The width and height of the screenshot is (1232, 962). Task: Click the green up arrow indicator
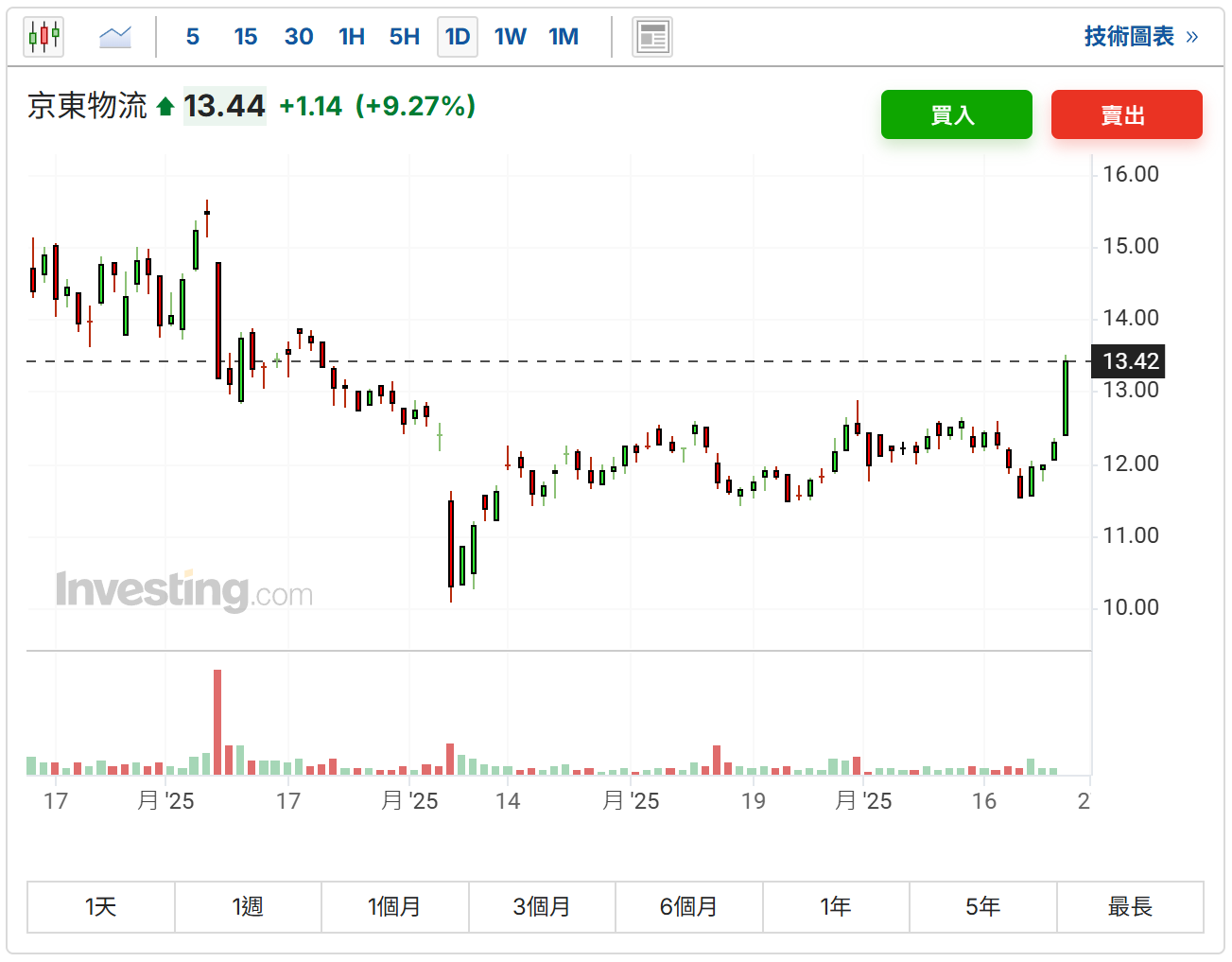coord(165,106)
